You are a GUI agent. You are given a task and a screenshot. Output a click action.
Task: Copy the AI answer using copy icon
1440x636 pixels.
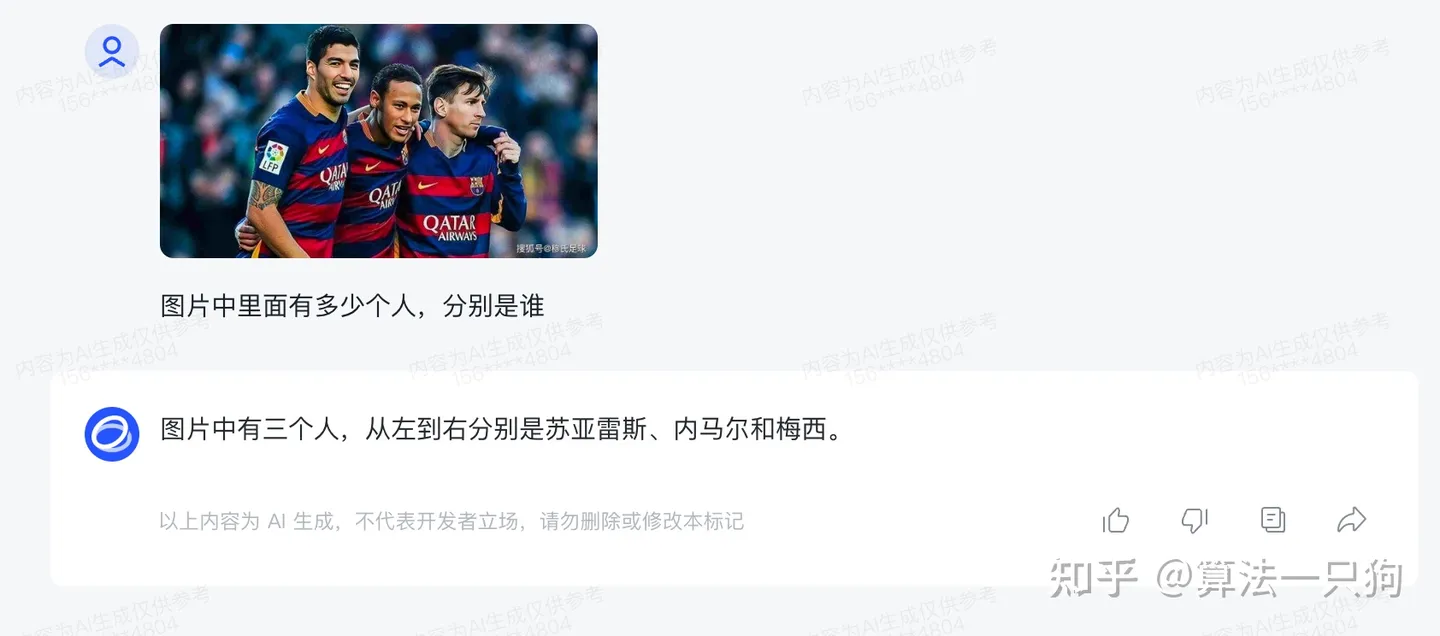[1273, 520]
